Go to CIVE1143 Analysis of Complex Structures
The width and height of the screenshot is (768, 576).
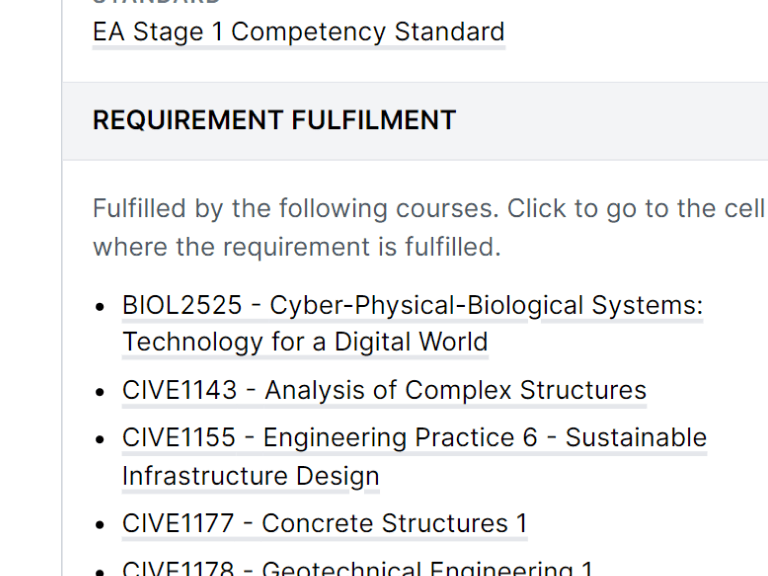(384, 390)
